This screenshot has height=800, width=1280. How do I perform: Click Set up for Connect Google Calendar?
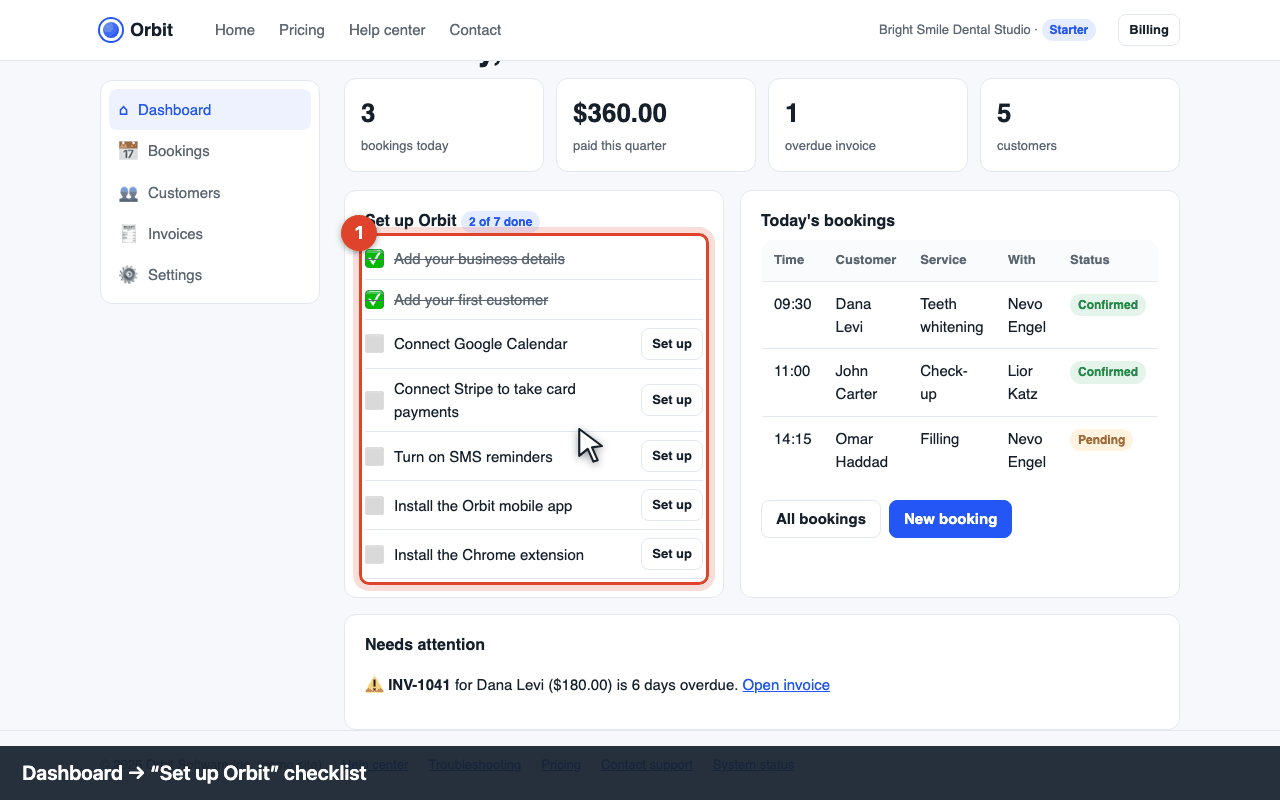672,344
